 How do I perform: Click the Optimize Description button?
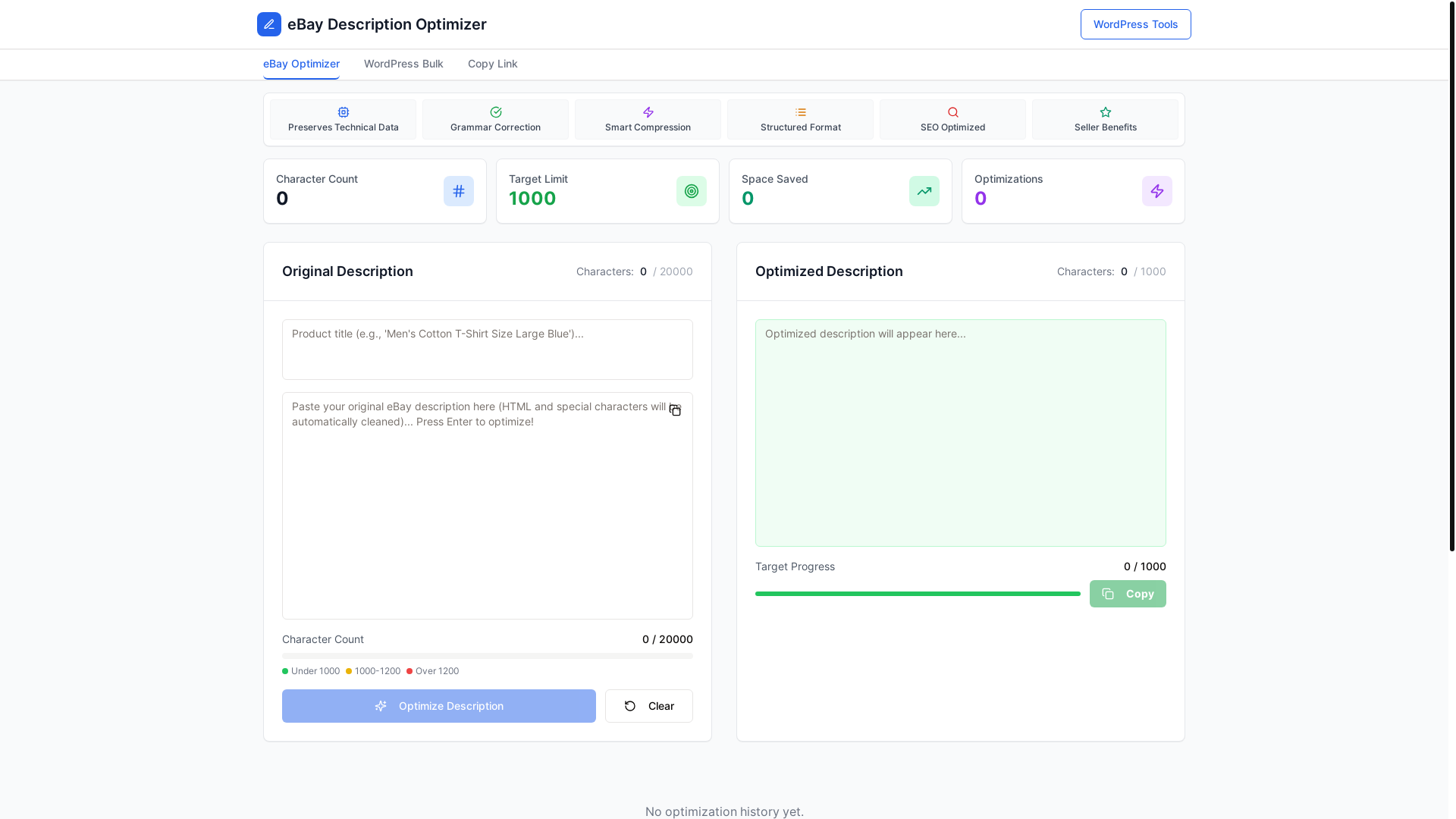(439, 706)
